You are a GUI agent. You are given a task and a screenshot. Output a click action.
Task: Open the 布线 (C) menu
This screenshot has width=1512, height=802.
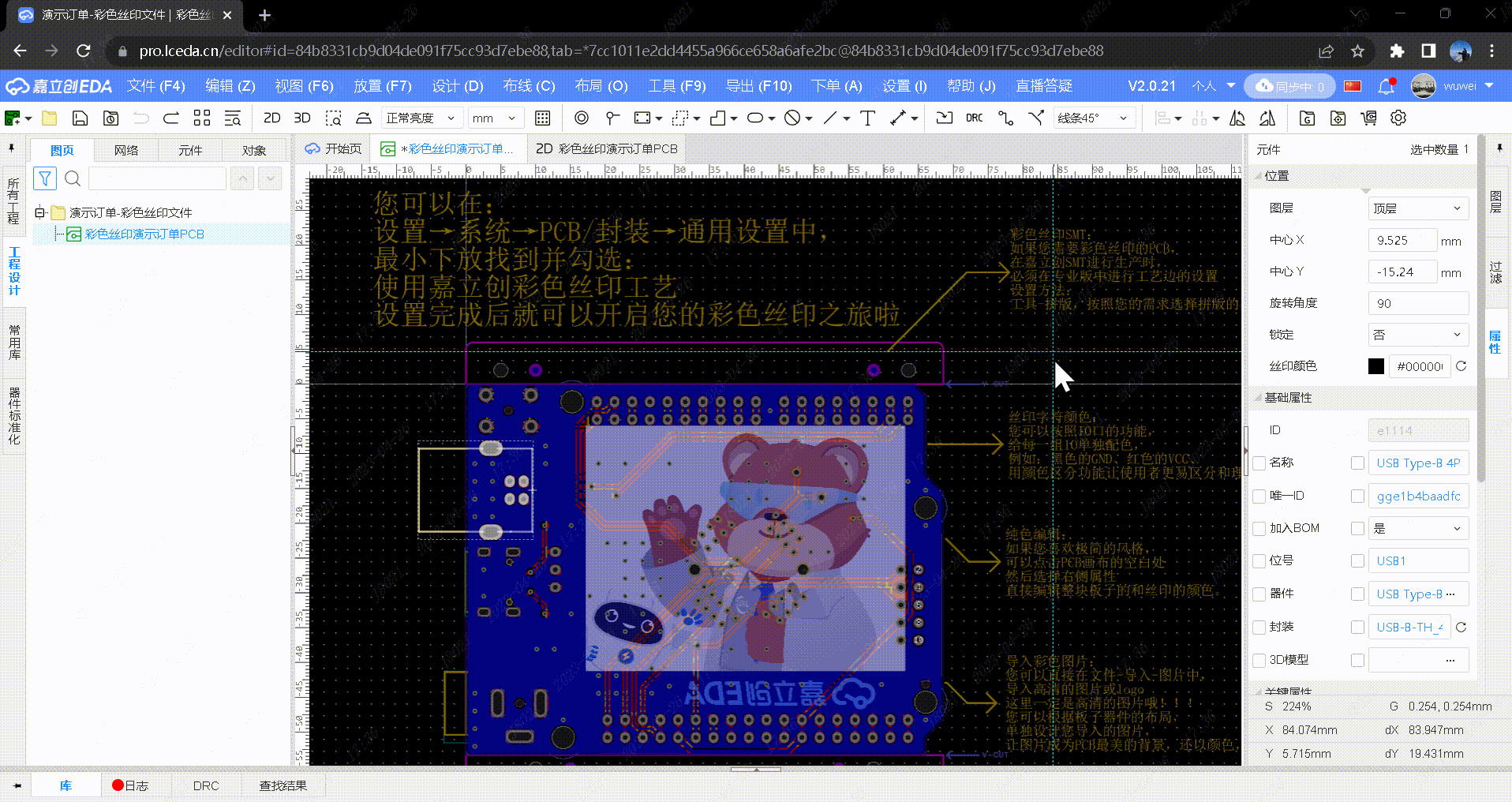(x=529, y=86)
